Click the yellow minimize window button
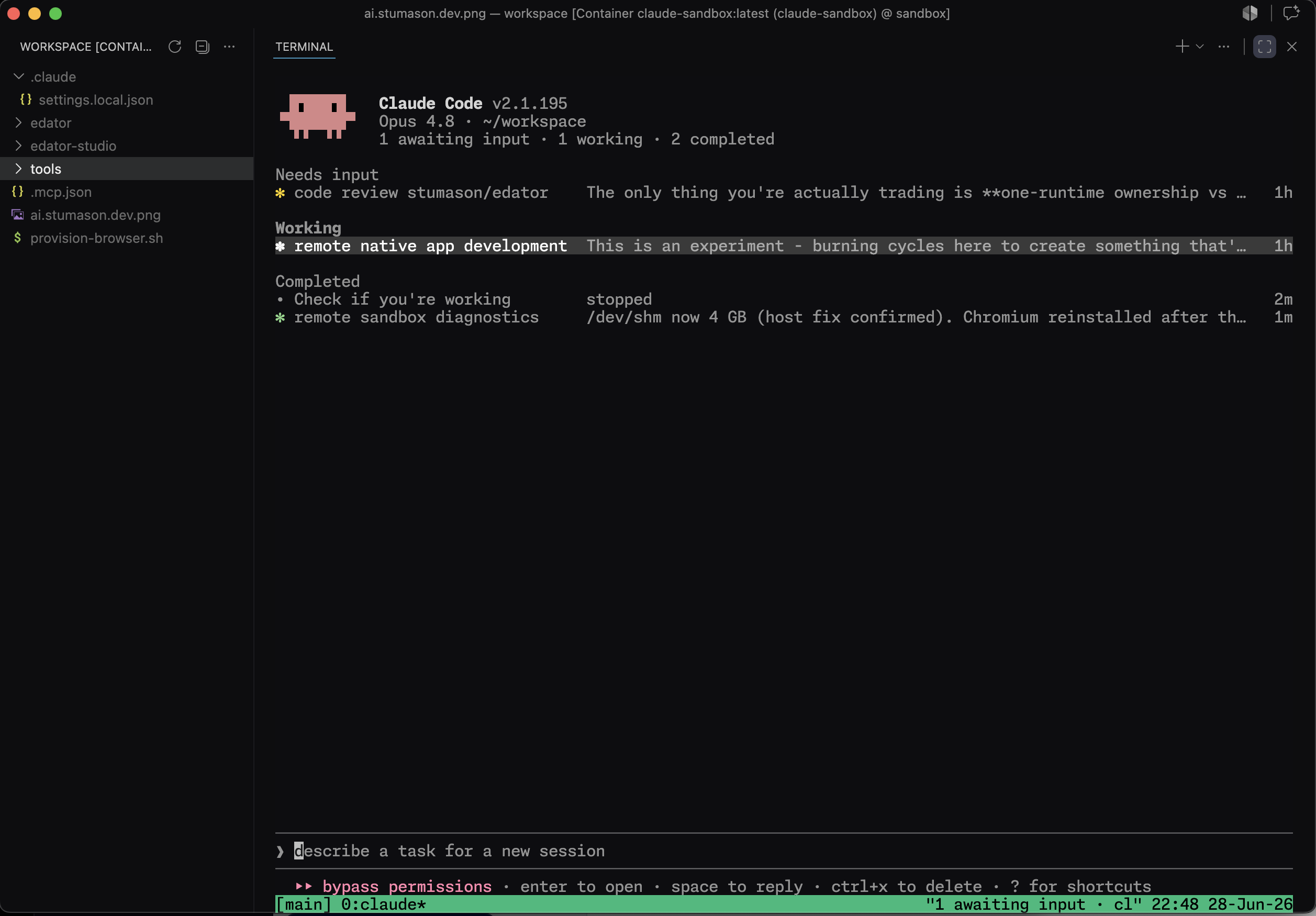Viewport: 1316px width, 916px height. pos(35,14)
